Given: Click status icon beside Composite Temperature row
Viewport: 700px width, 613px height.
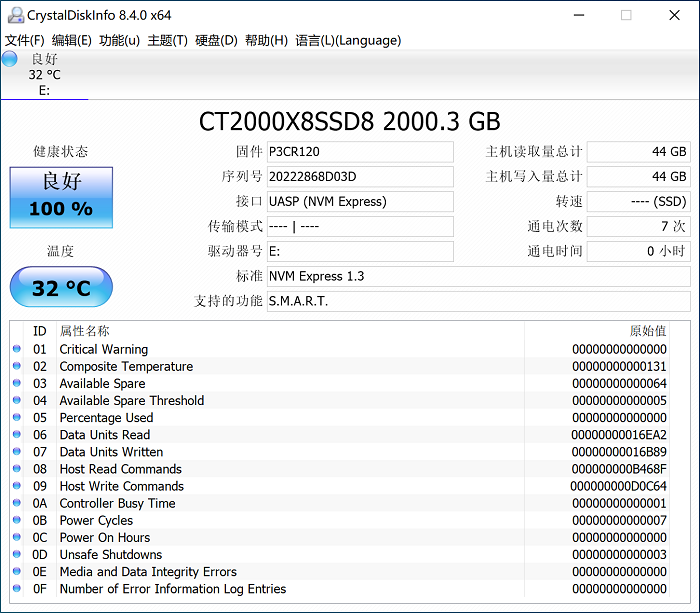Looking at the screenshot, I should pyautogui.click(x=17, y=366).
